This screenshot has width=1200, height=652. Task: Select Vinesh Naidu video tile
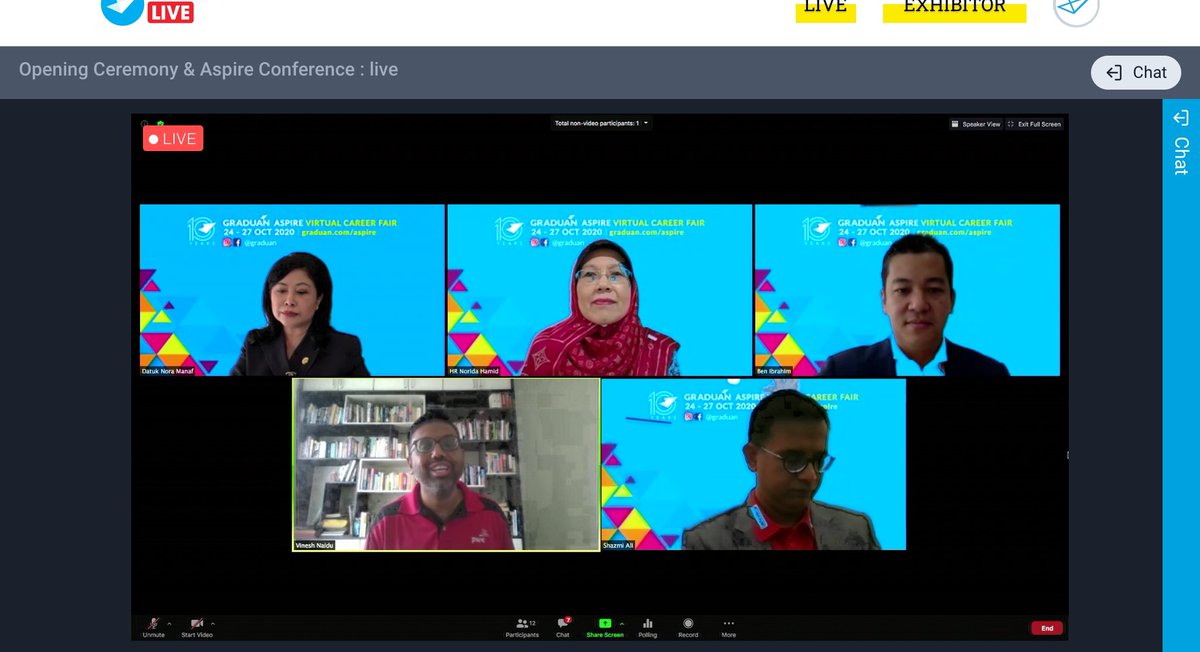(446, 464)
